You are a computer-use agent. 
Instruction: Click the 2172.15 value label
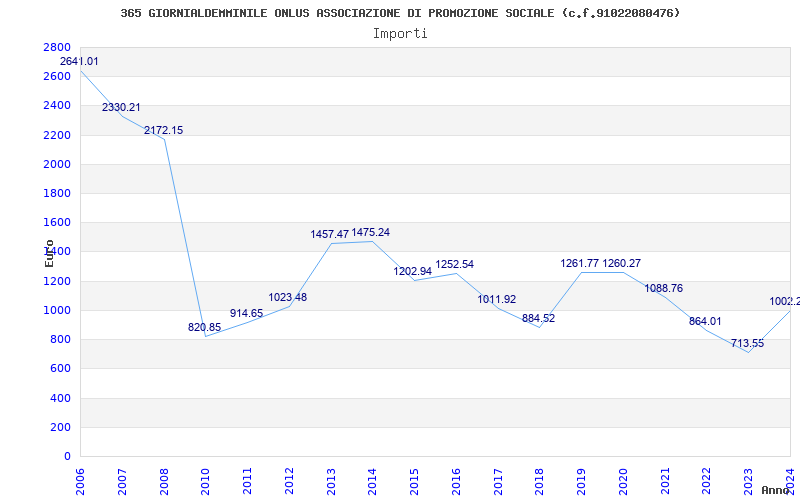point(163,130)
